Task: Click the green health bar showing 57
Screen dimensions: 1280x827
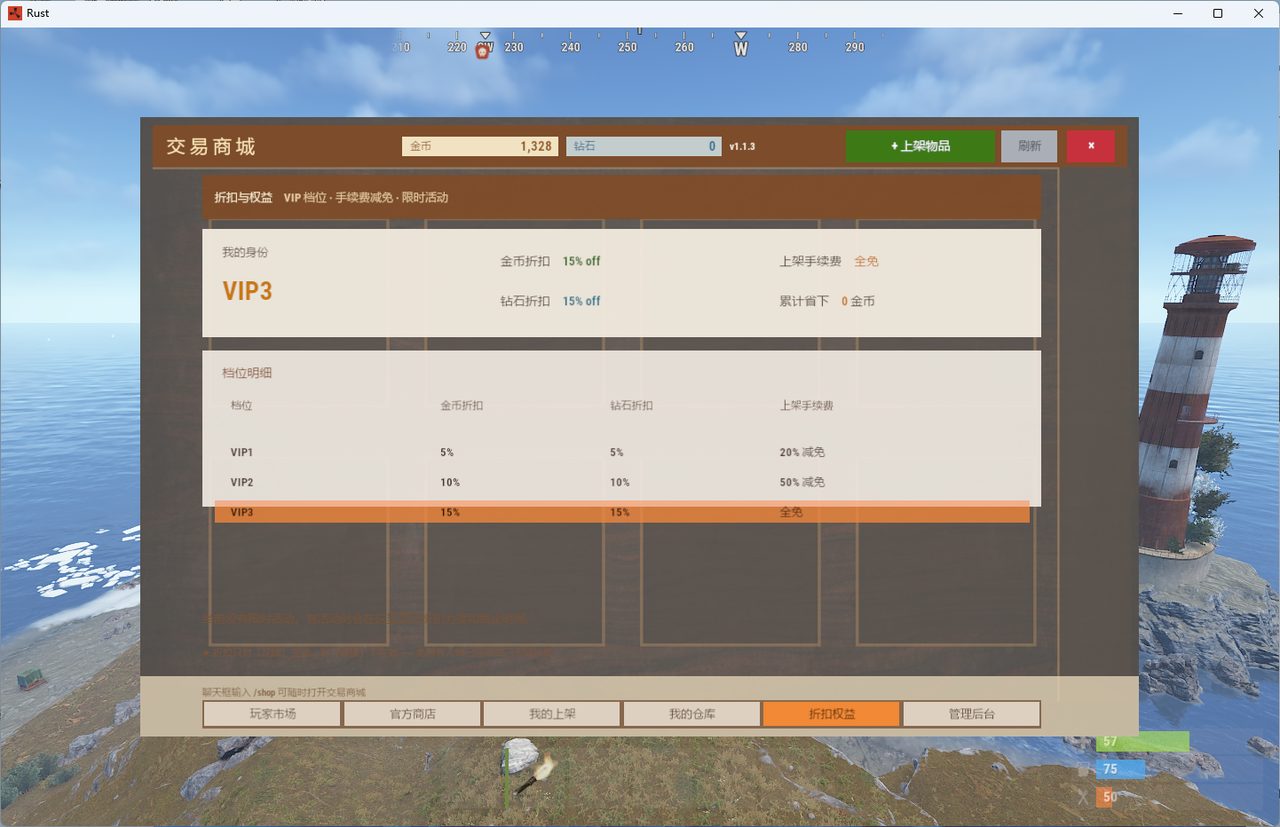Action: [1142, 742]
